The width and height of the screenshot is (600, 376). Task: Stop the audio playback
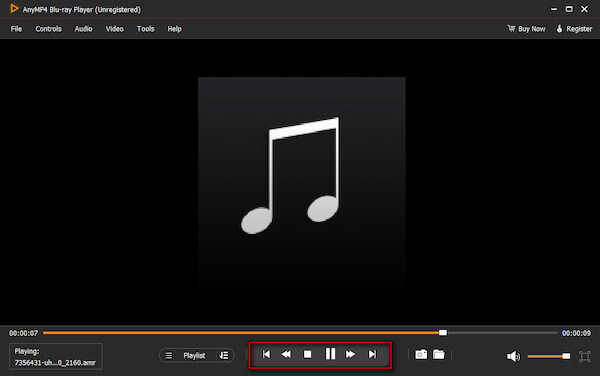click(x=307, y=355)
